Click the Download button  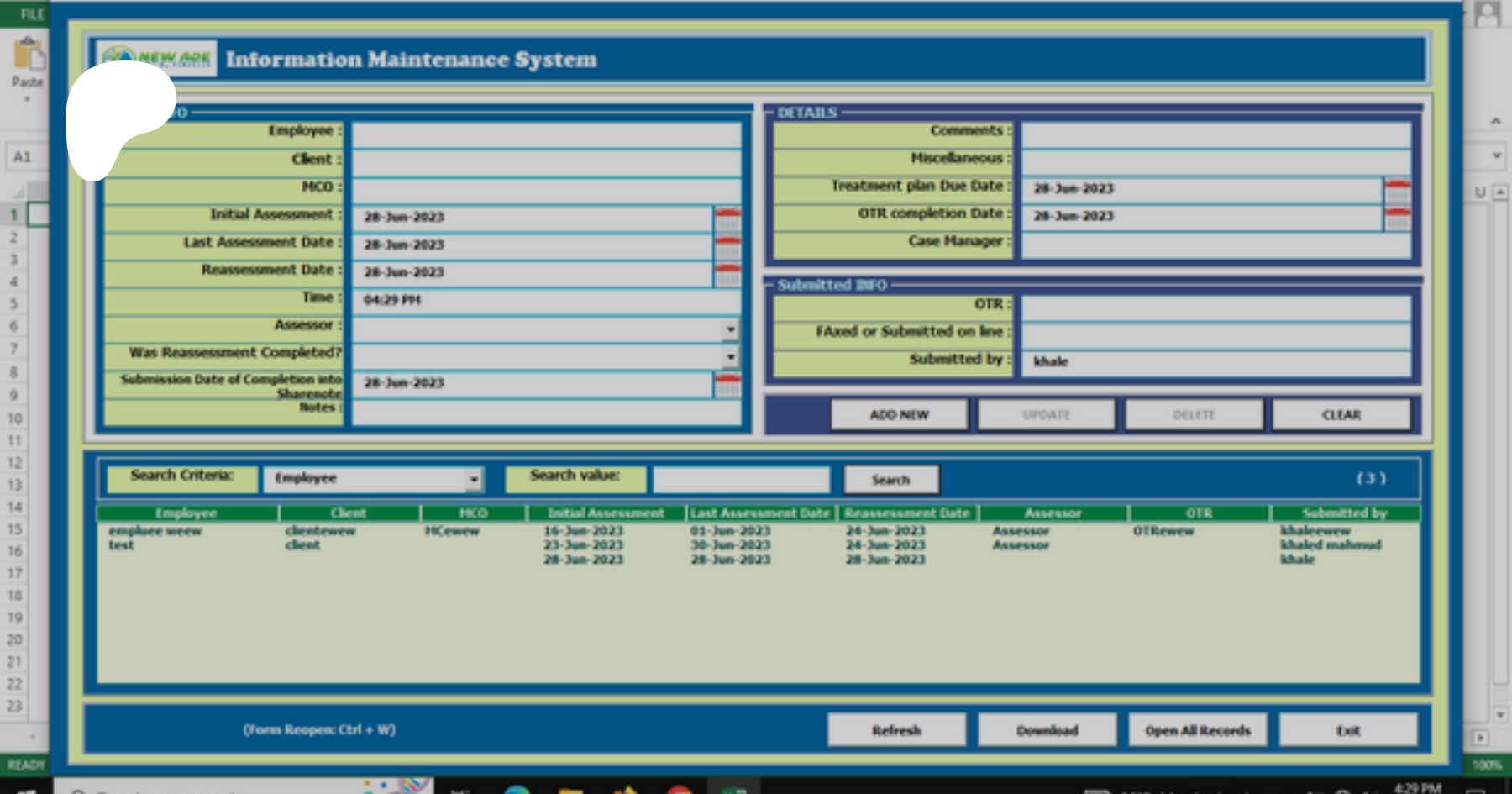coord(1047,730)
